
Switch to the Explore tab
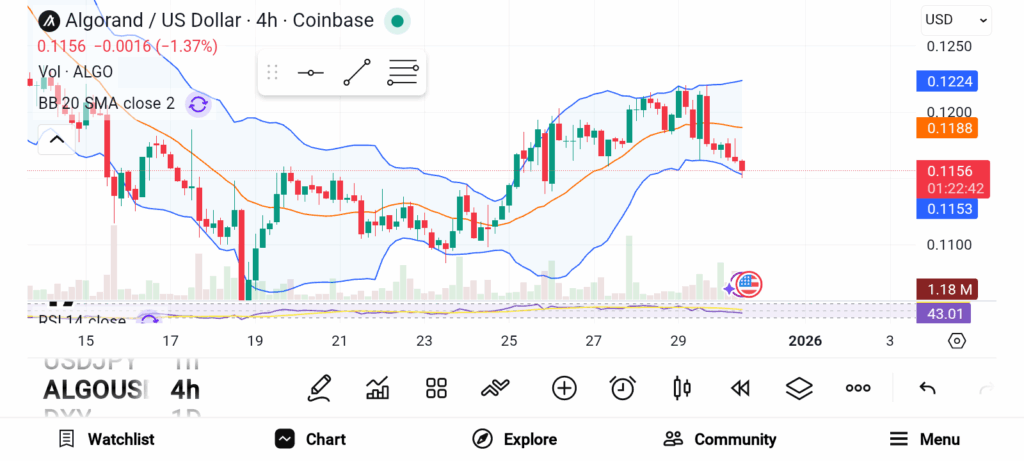click(x=514, y=439)
